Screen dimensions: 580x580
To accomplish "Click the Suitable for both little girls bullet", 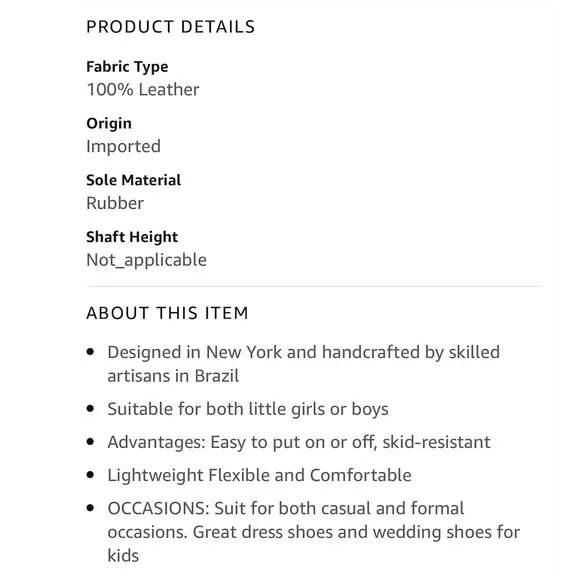I will (x=248, y=409).
